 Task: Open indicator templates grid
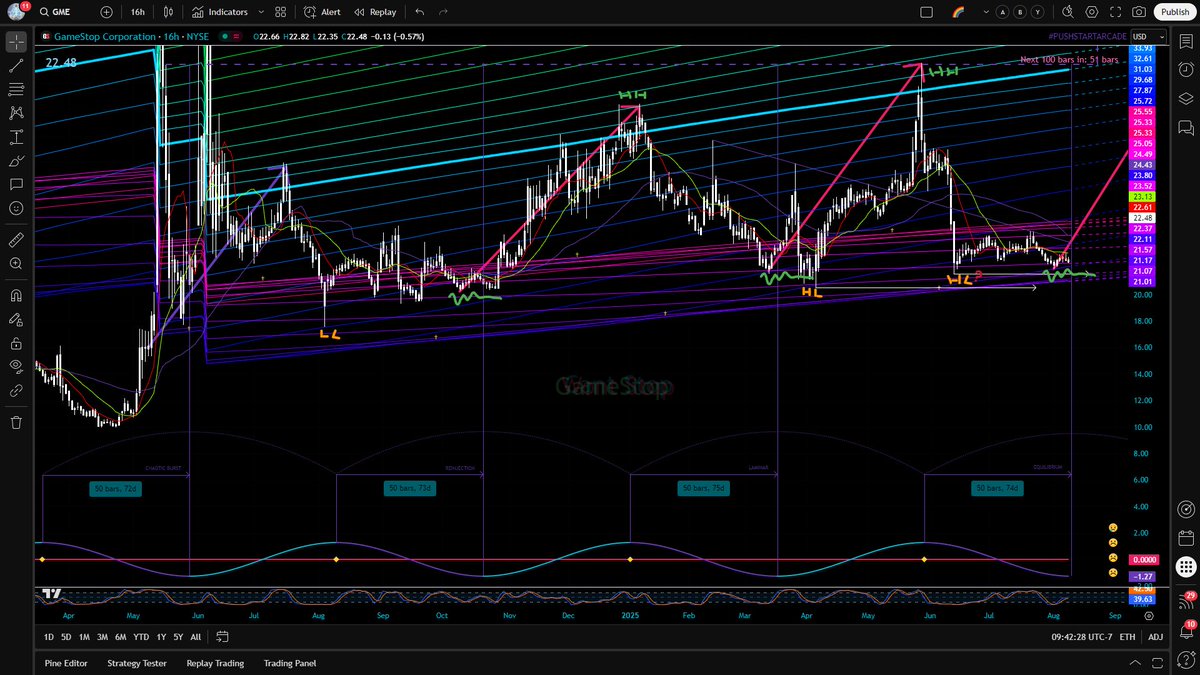[283, 12]
